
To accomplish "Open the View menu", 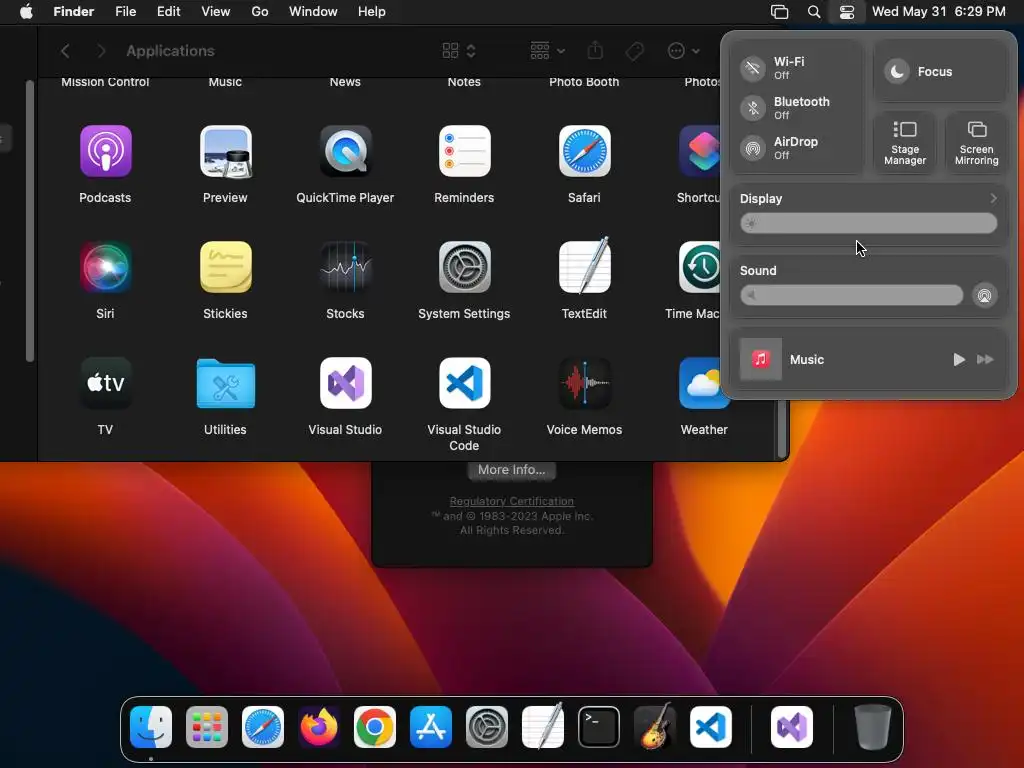I will pyautogui.click(x=216, y=12).
